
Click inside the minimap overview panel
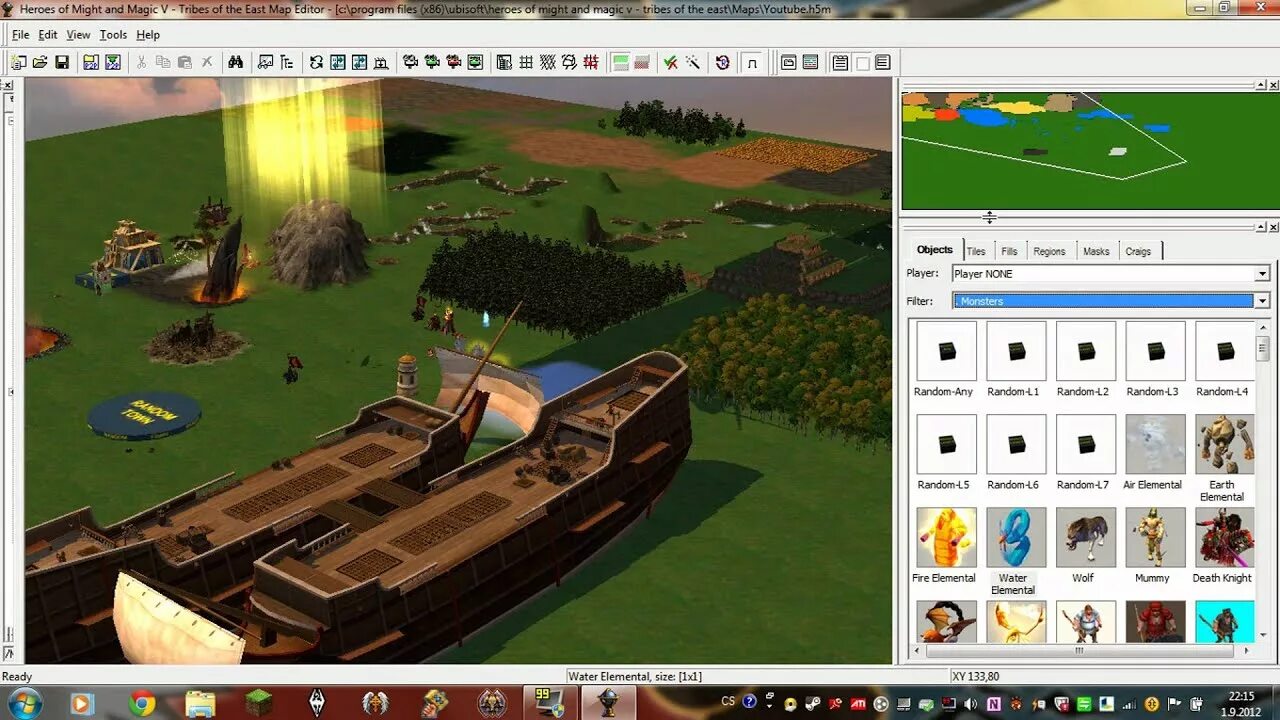click(1090, 151)
